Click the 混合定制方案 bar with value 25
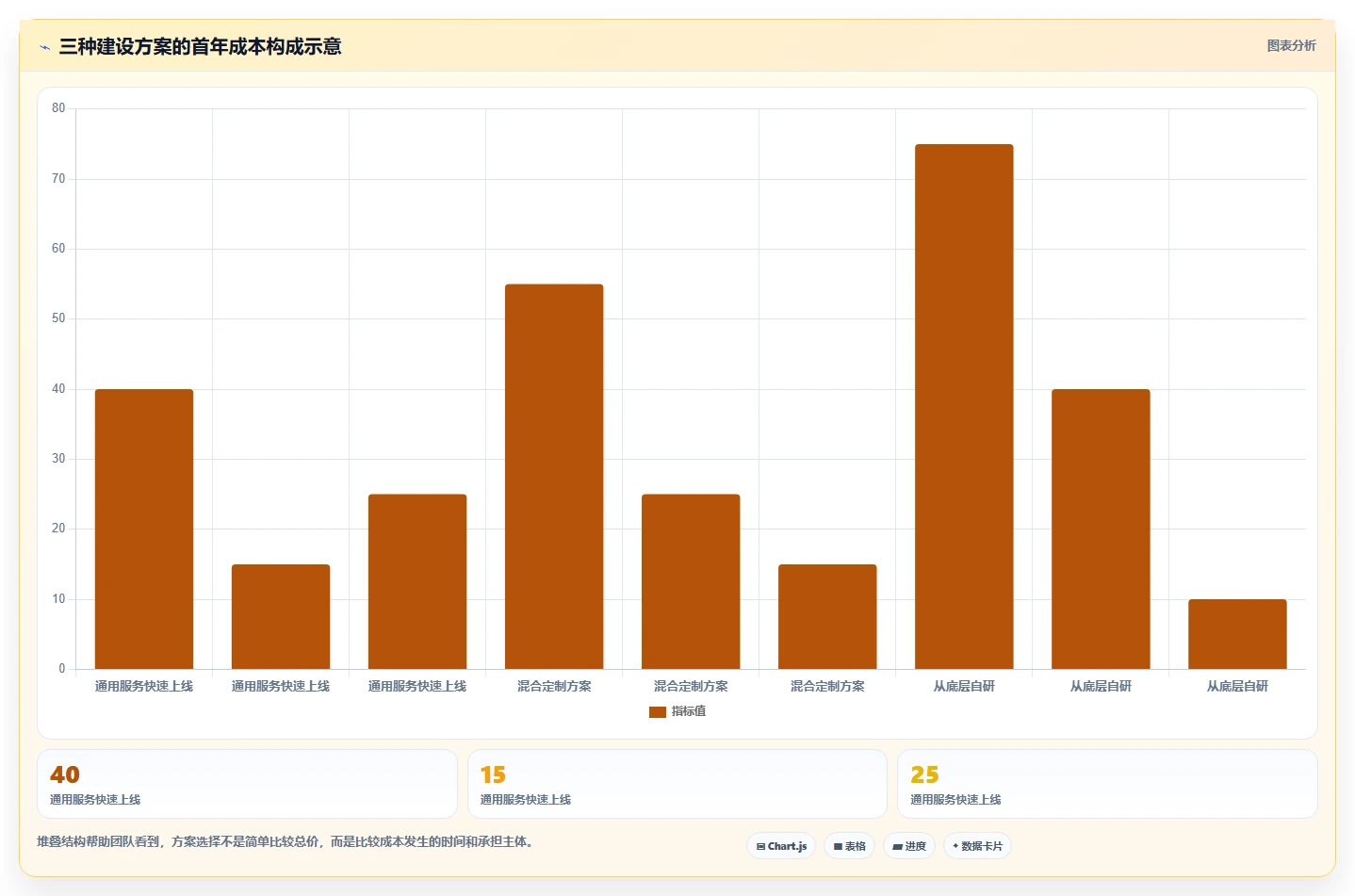 click(x=691, y=581)
